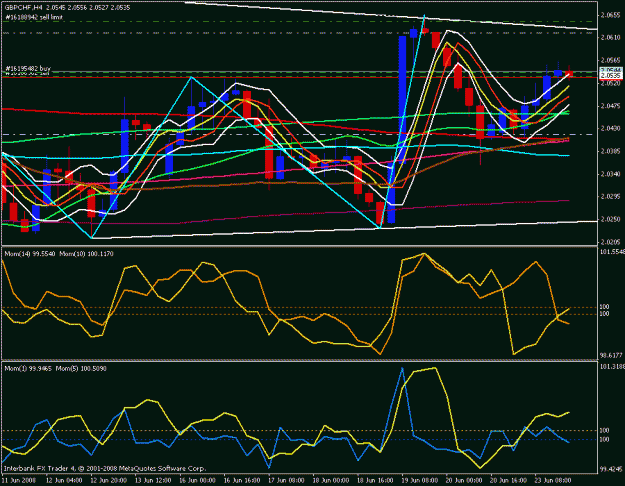Select the #16195482 buy order label

tap(28, 69)
